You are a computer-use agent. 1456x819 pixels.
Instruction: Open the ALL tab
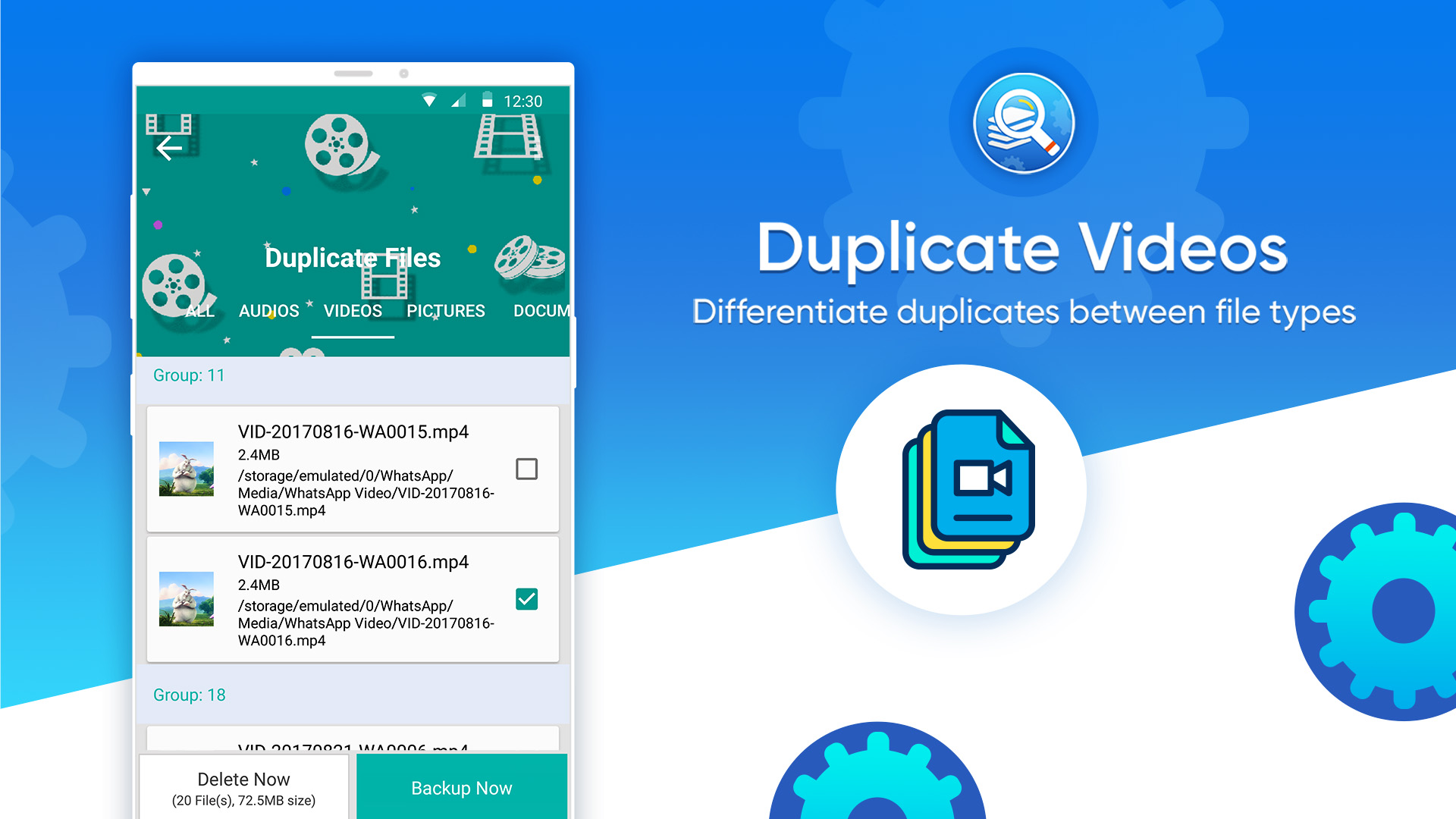point(200,311)
